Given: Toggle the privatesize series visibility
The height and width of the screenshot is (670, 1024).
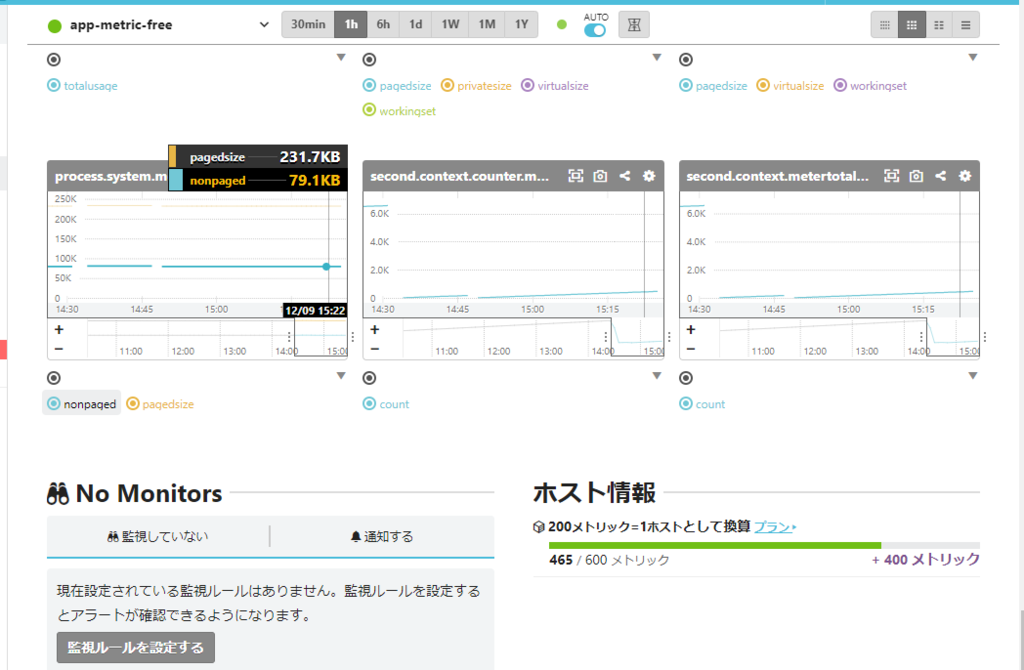Looking at the screenshot, I should pos(476,86).
